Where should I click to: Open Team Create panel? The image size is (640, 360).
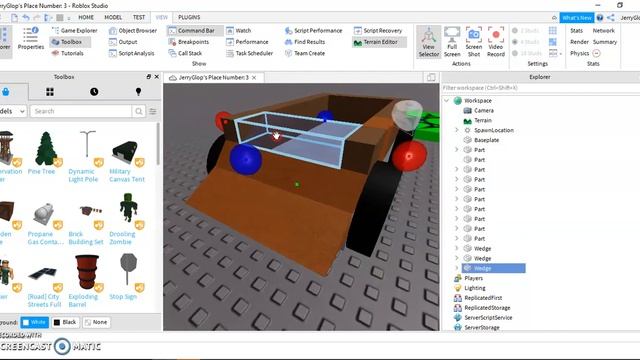(304, 53)
